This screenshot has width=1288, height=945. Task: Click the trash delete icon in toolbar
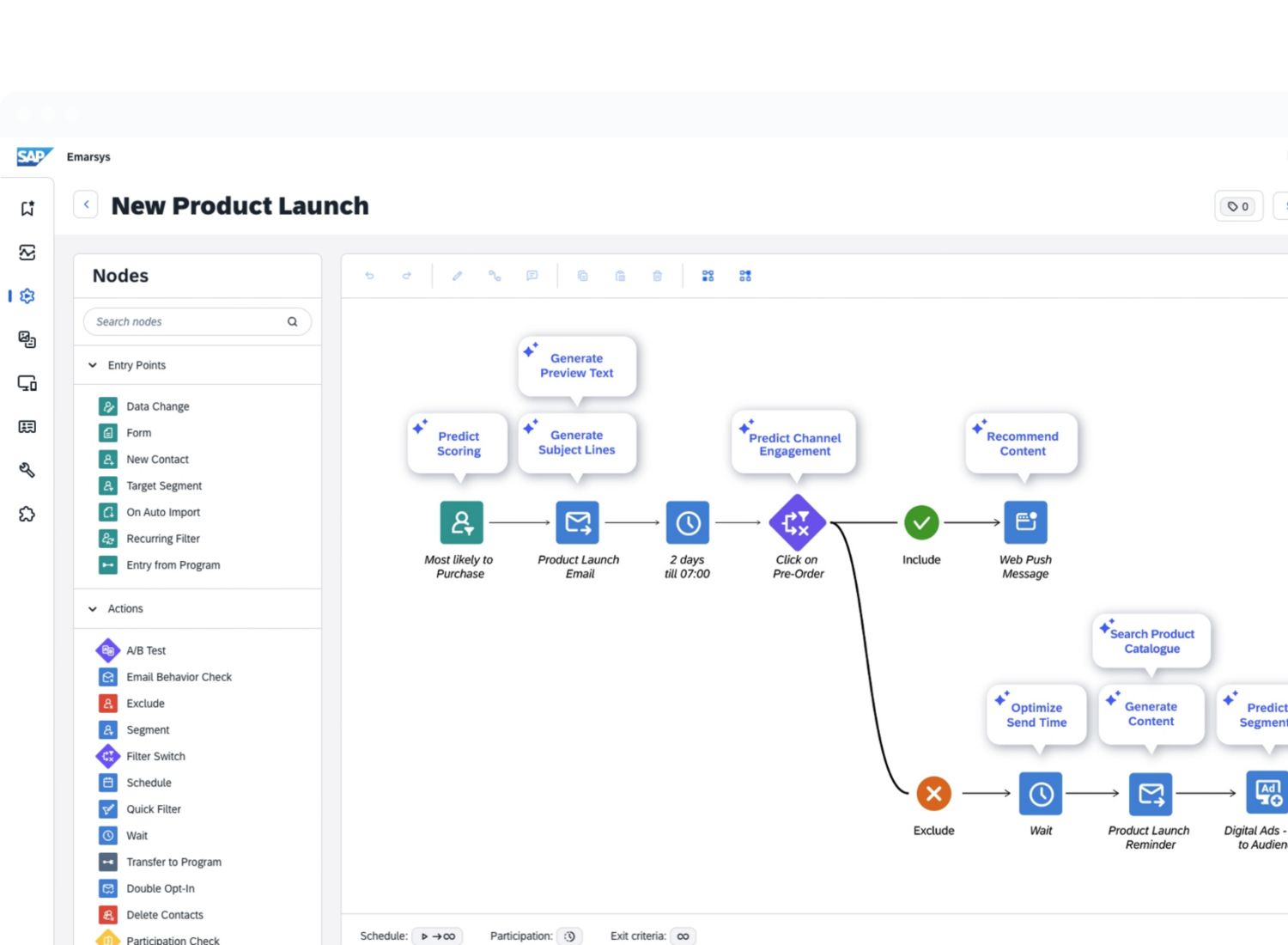[x=657, y=276]
